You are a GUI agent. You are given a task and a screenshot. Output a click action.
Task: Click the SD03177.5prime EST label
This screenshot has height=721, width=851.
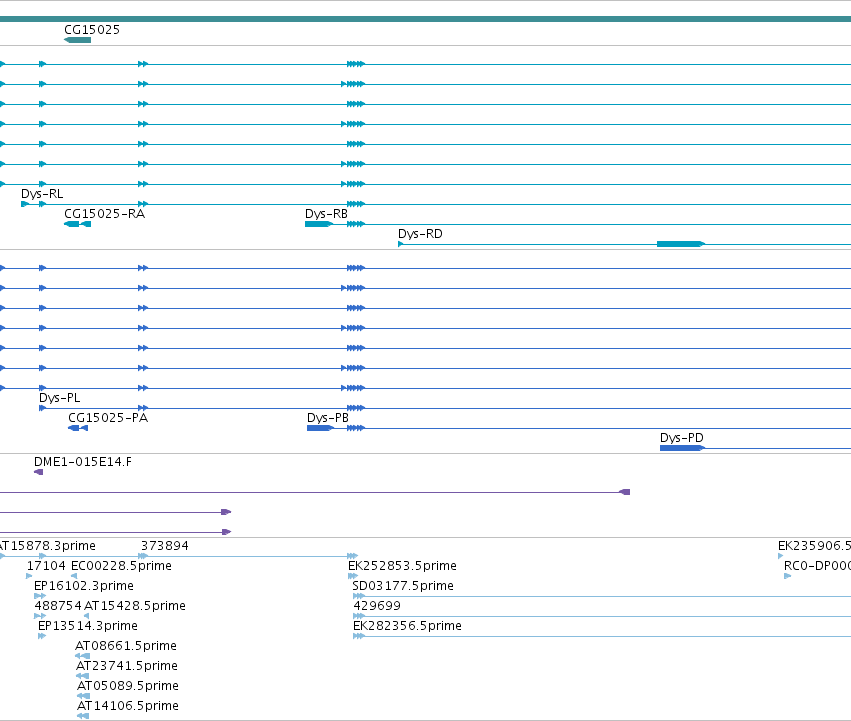tap(403, 586)
